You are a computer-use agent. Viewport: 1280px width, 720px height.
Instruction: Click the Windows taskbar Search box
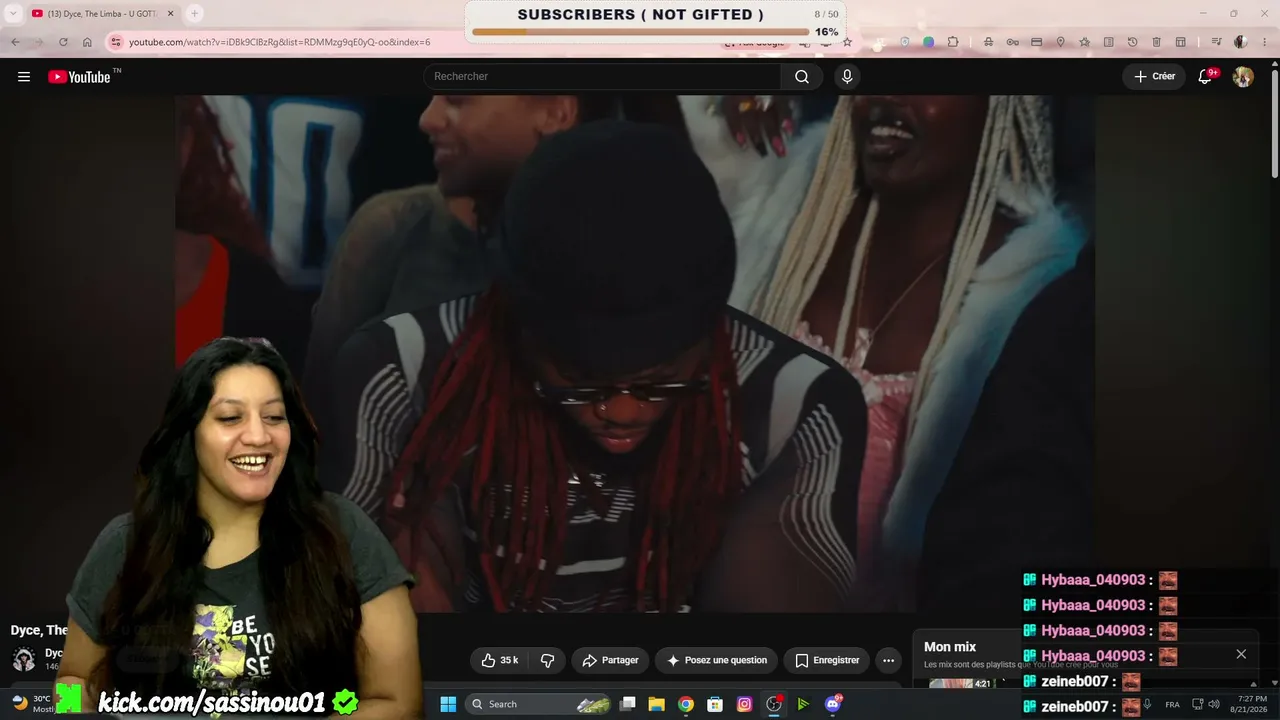[x=540, y=704]
